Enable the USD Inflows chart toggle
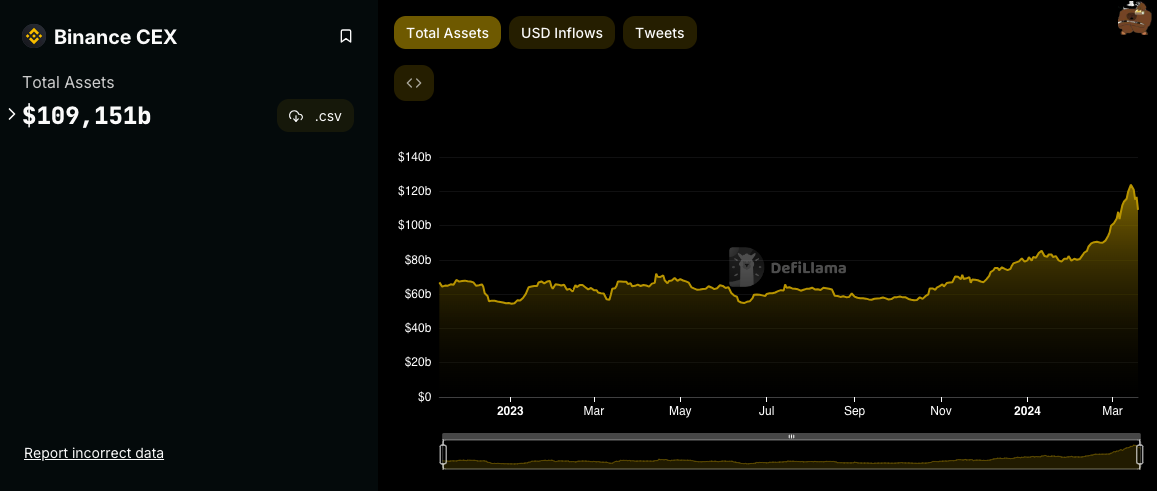The height and width of the screenshot is (491, 1157). coord(562,33)
